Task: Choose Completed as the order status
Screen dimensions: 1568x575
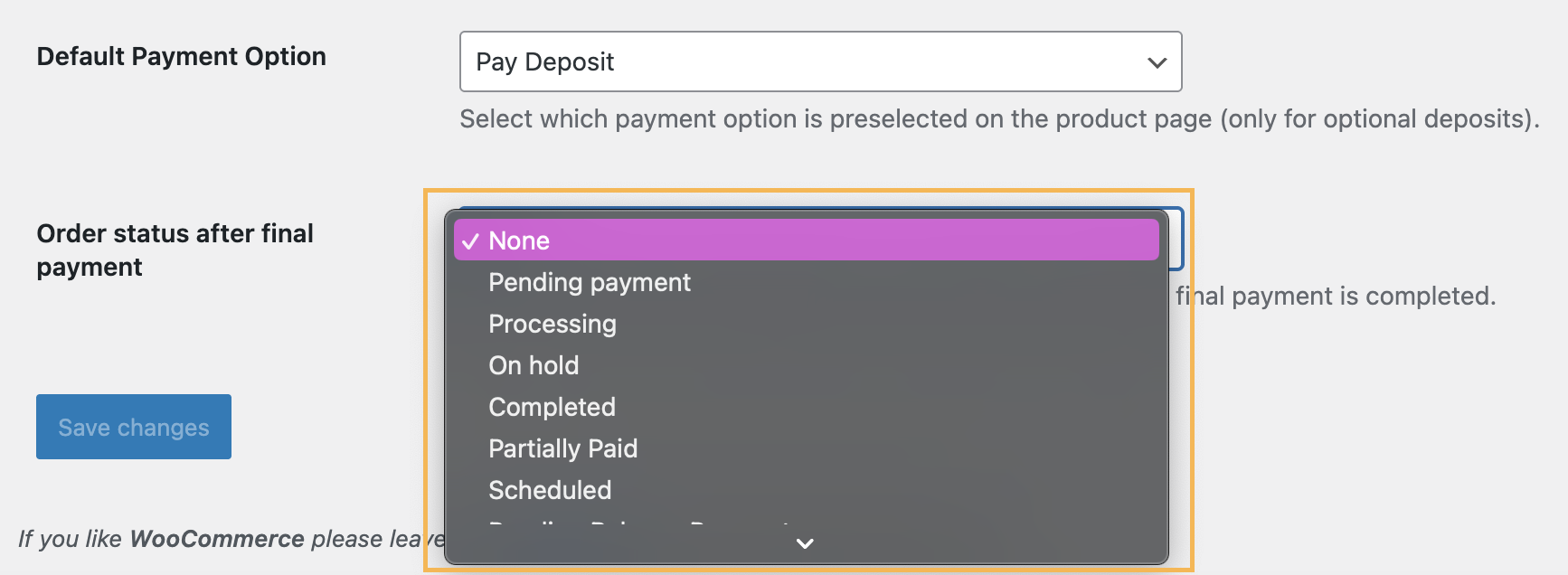Action: coord(552,407)
